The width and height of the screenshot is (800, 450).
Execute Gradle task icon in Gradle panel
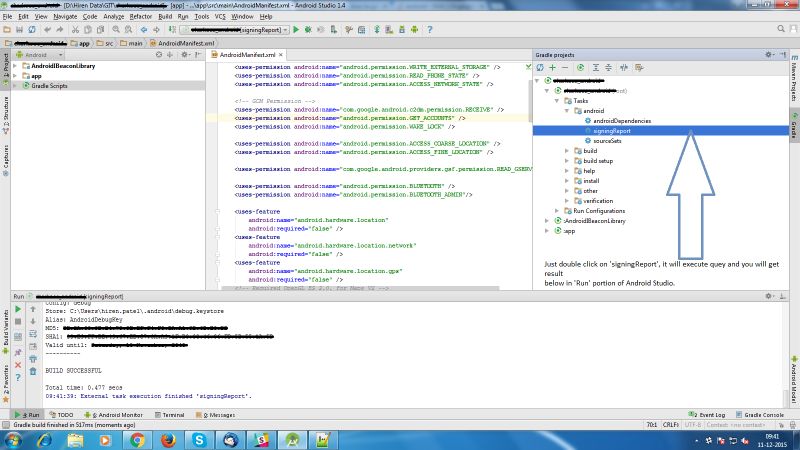(581, 68)
